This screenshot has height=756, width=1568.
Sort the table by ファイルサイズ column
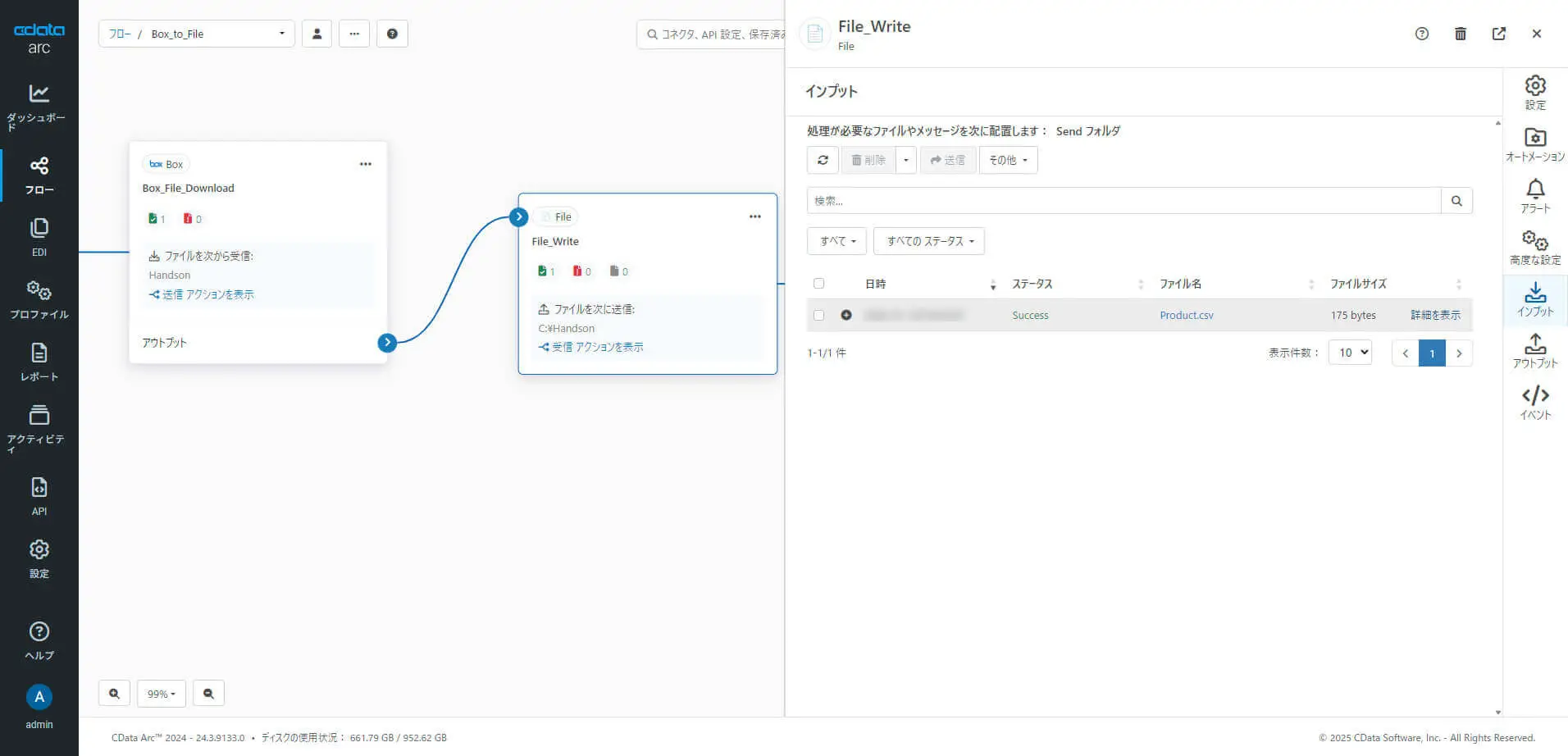coord(1395,284)
